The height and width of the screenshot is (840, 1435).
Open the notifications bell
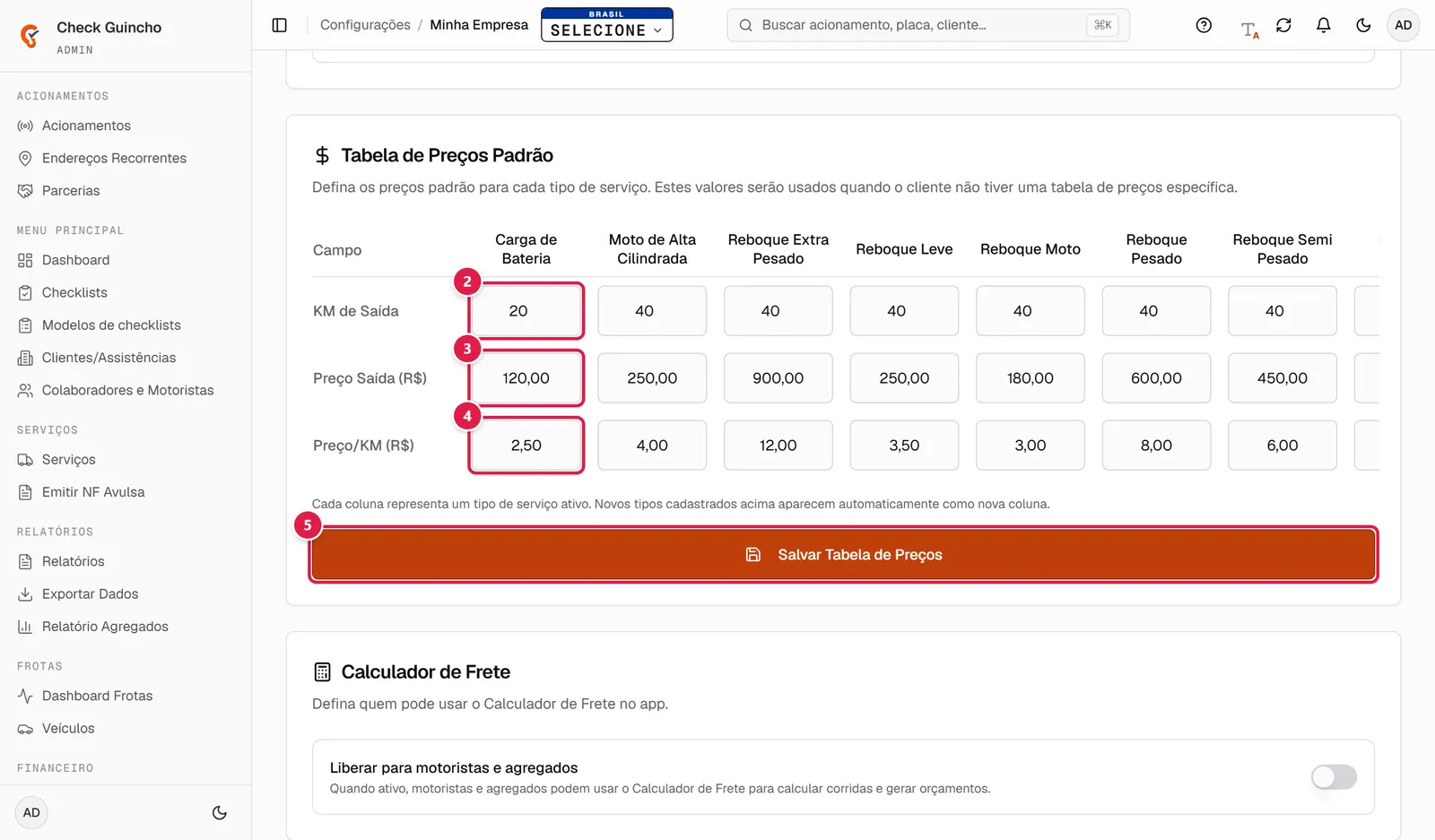pos(1323,25)
